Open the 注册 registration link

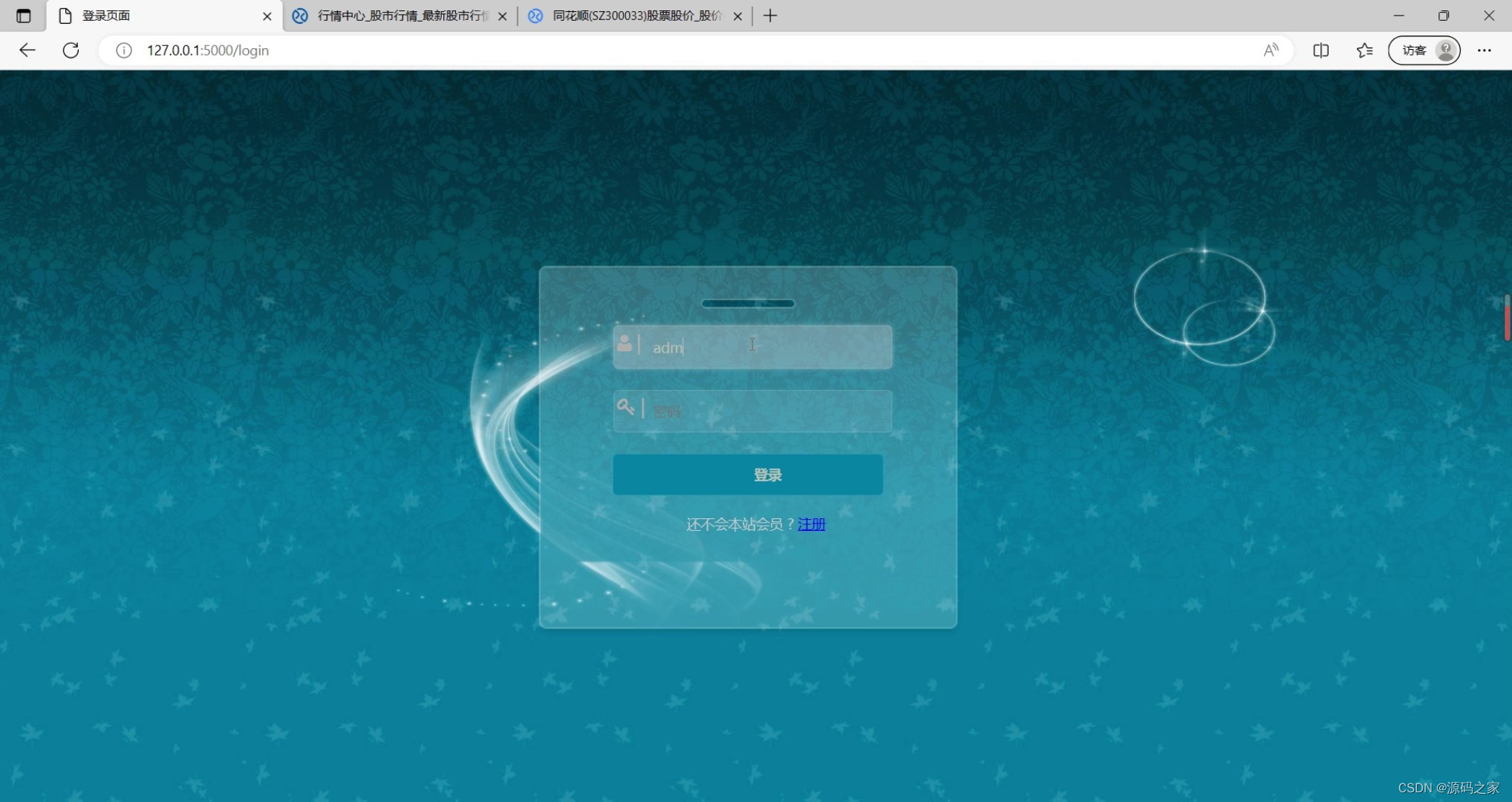[x=811, y=524]
